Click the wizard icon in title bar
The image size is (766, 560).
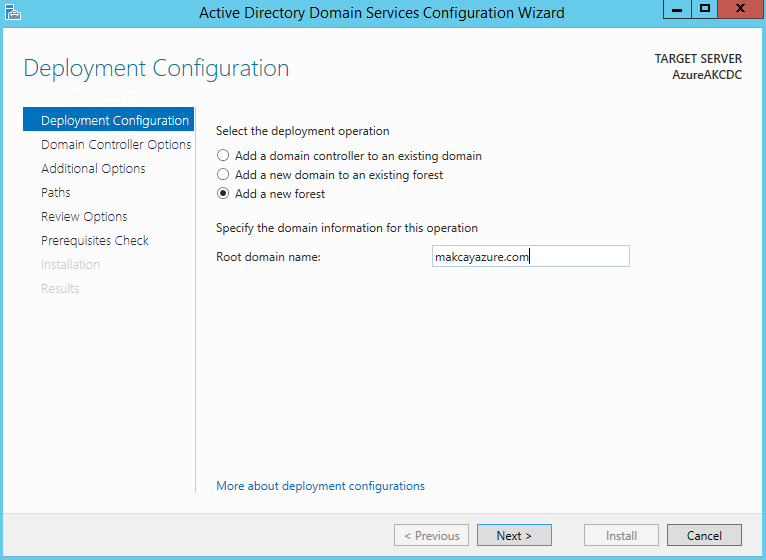click(13, 13)
